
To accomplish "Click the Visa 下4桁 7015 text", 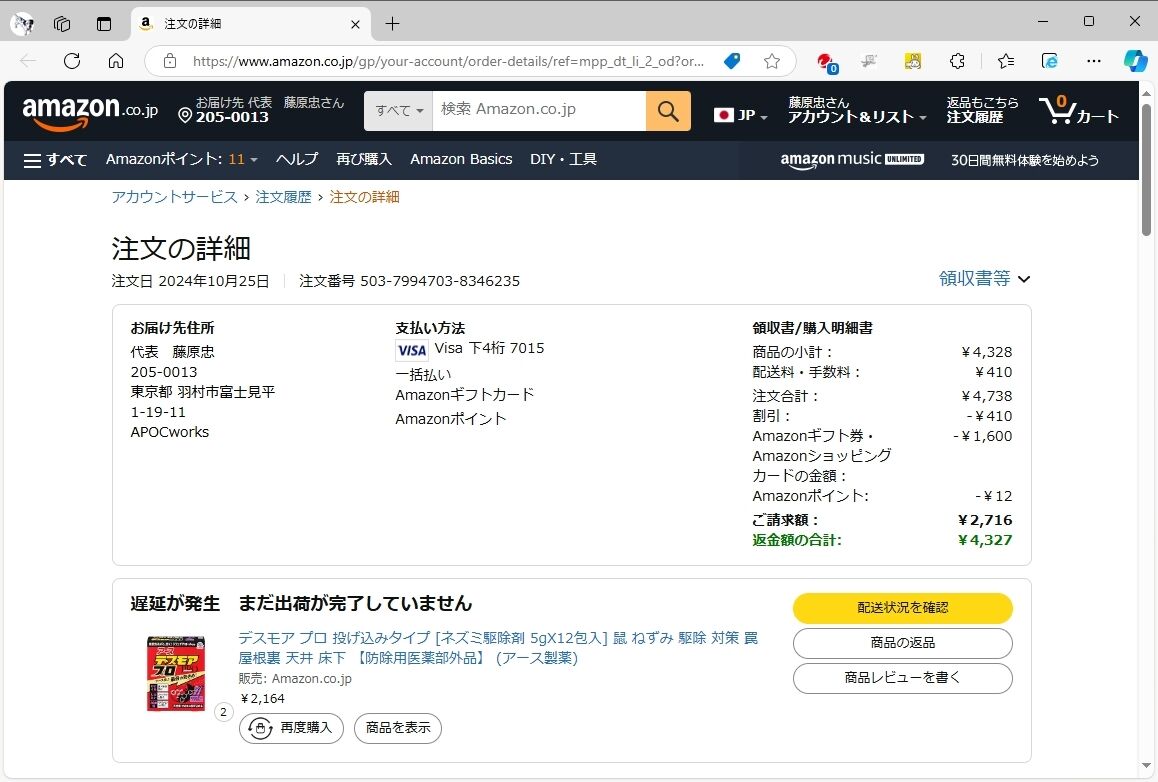I will point(489,349).
